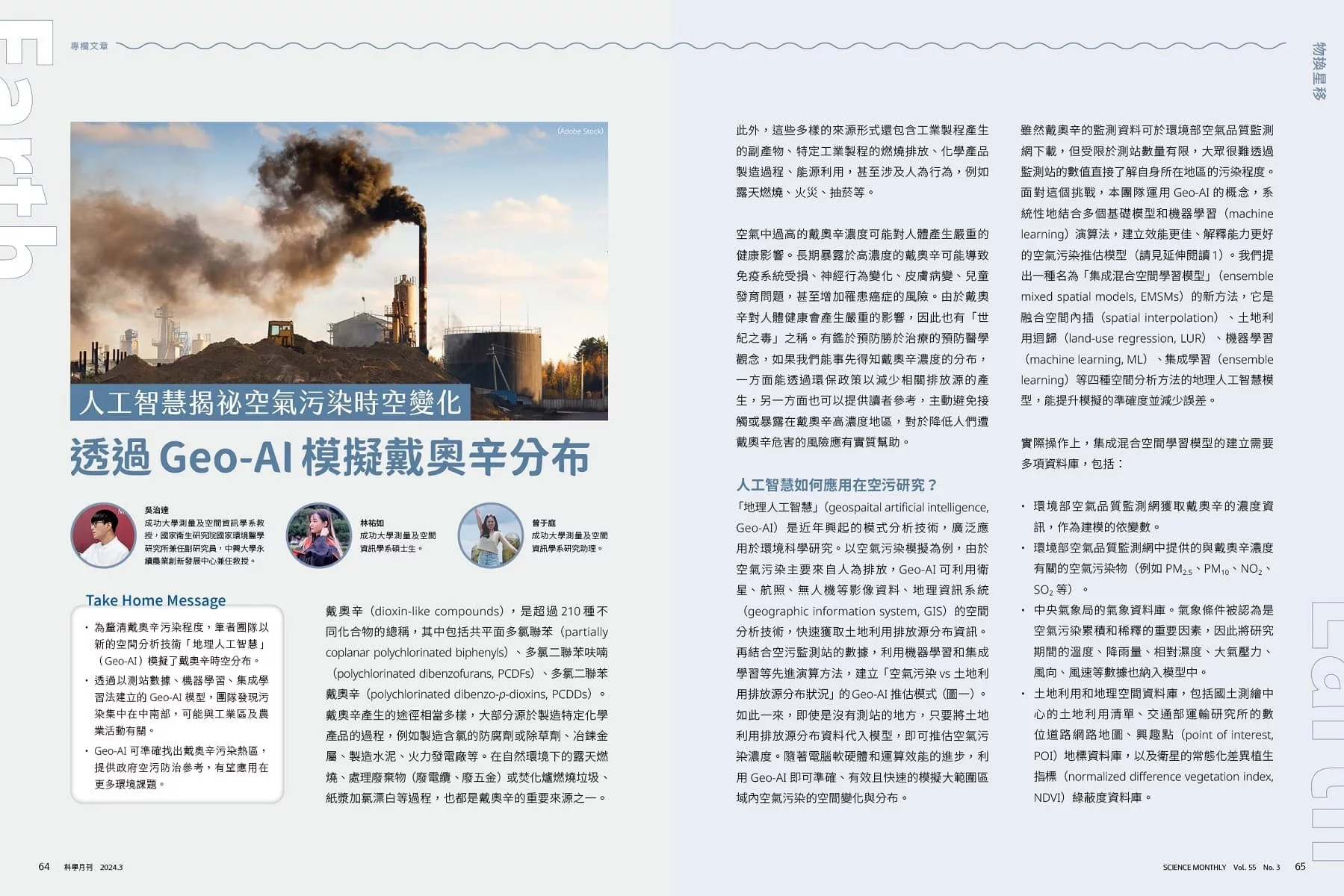Click the text 資訊學系研究助理 under 曾于庭

(567, 549)
